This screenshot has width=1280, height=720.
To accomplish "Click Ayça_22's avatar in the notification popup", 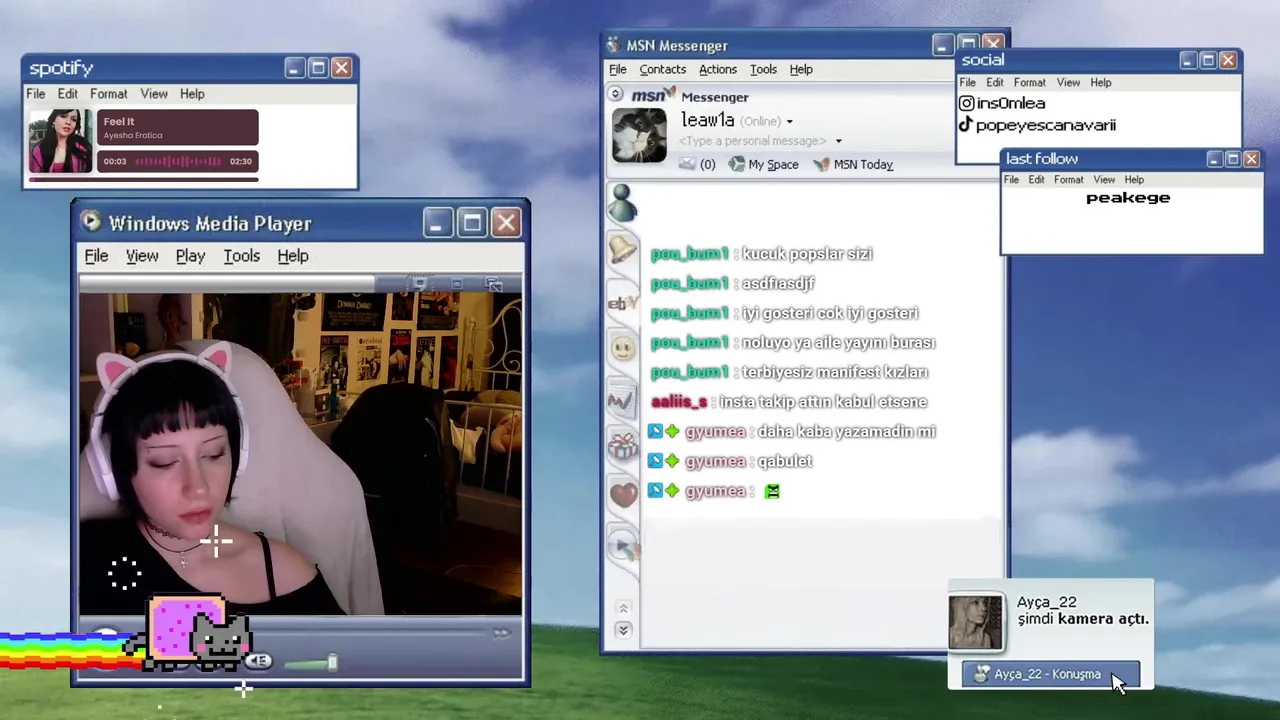I will pos(976,622).
